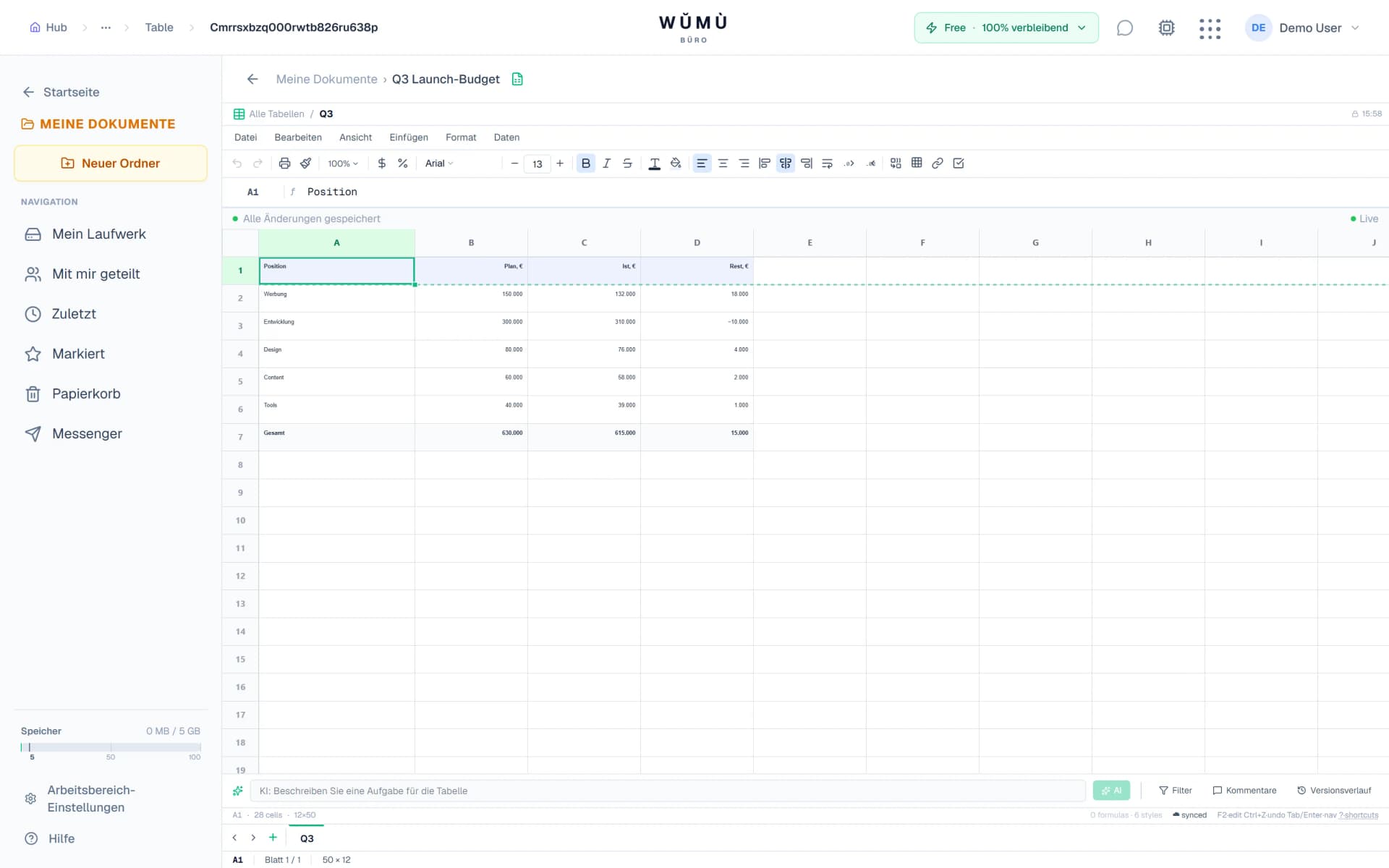Set vertical align bottom icon
This screenshot has width=1389, height=868.
click(807, 163)
